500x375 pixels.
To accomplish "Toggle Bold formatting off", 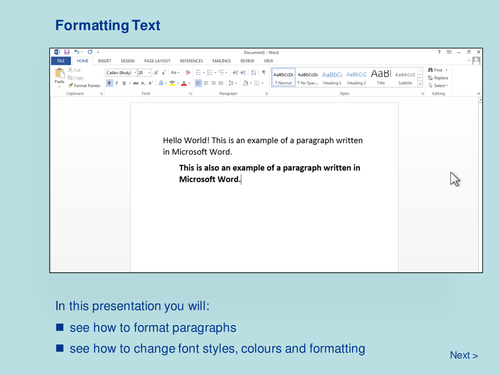I will point(109,83).
